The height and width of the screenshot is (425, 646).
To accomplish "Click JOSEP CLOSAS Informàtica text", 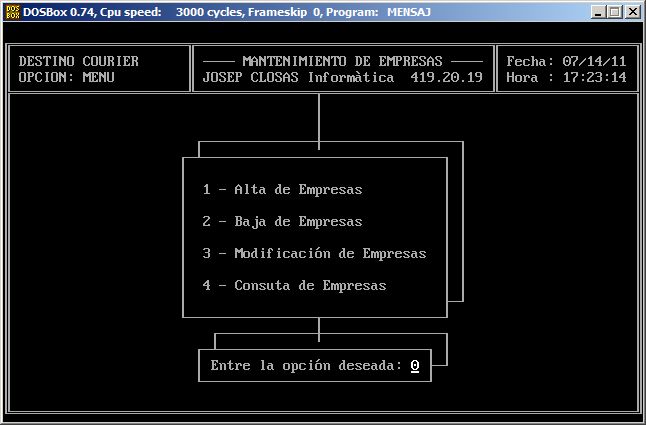I will point(300,77).
